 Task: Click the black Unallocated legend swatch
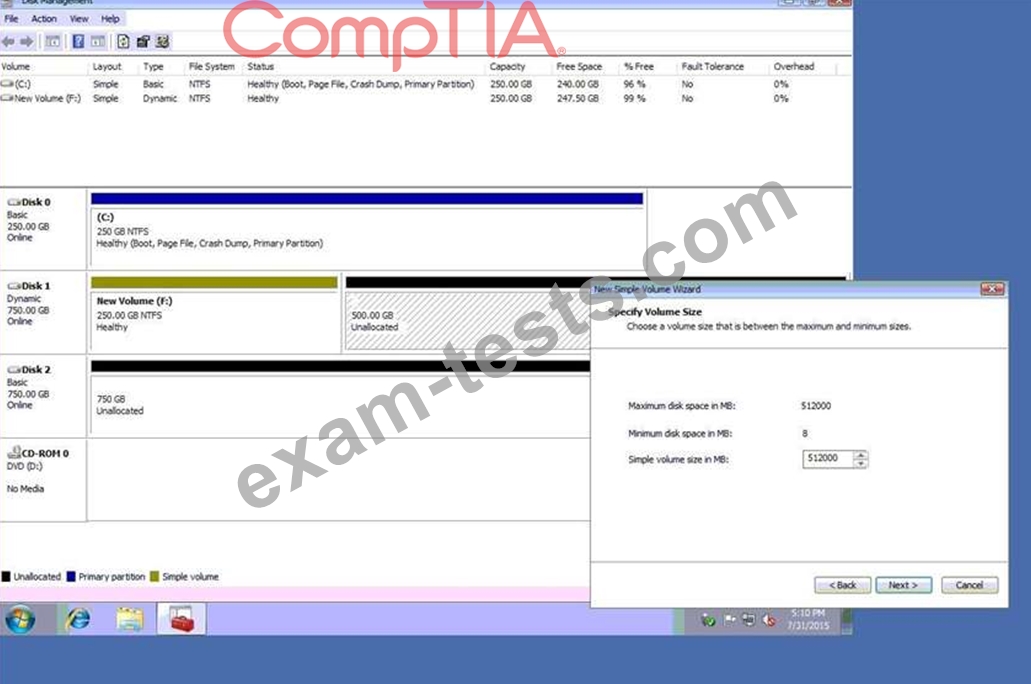pos(6,577)
